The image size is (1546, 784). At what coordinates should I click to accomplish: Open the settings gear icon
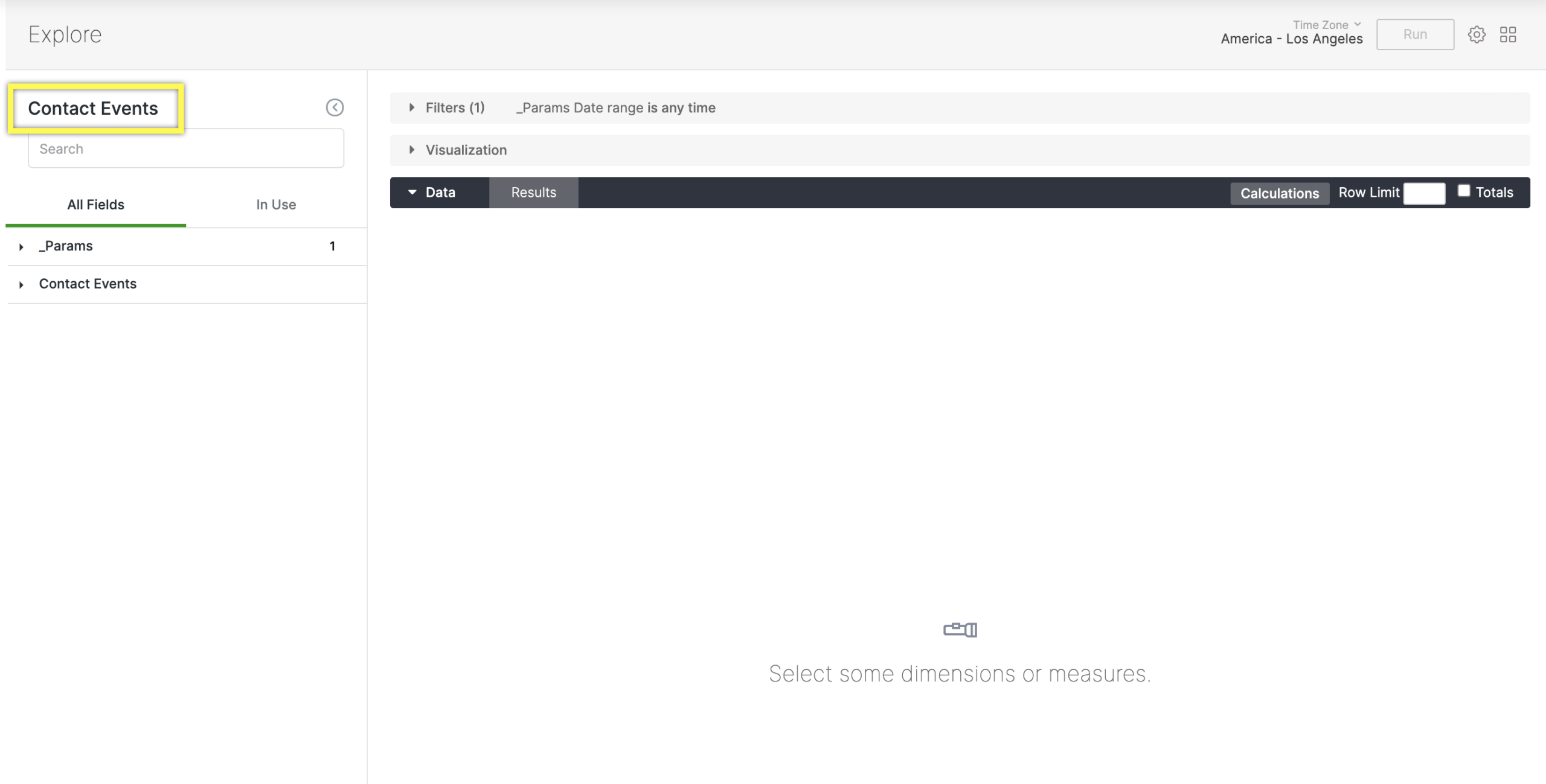pos(1477,34)
